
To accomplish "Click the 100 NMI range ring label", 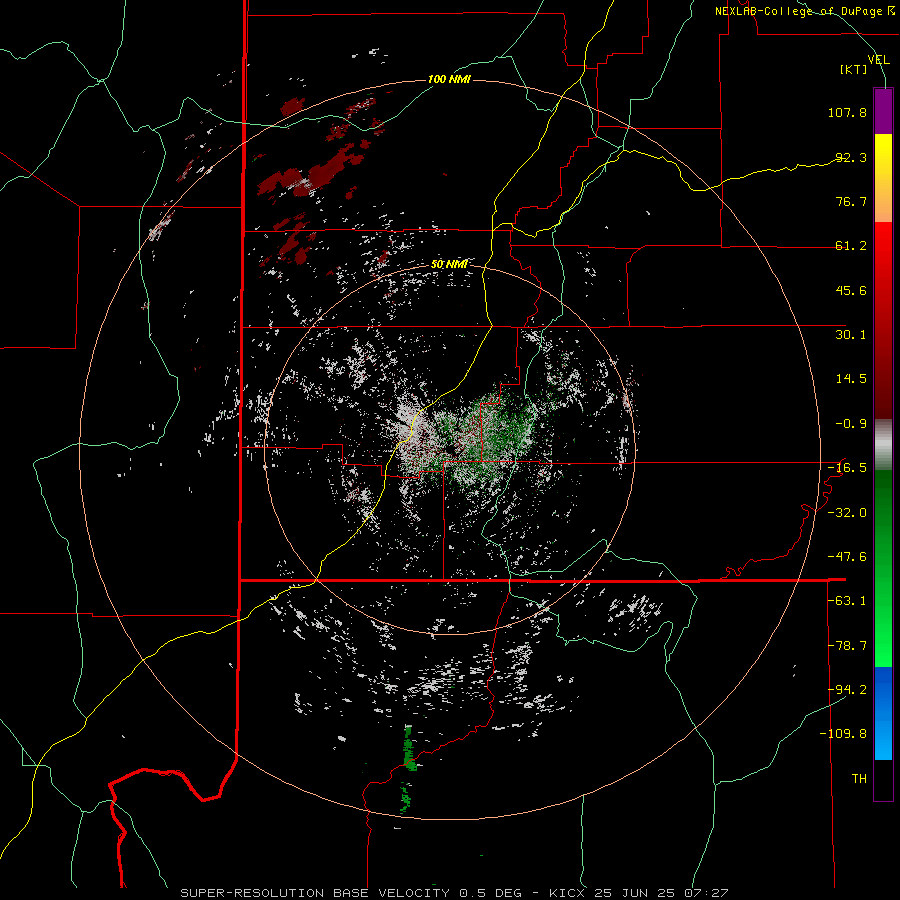I will click(x=449, y=79).
